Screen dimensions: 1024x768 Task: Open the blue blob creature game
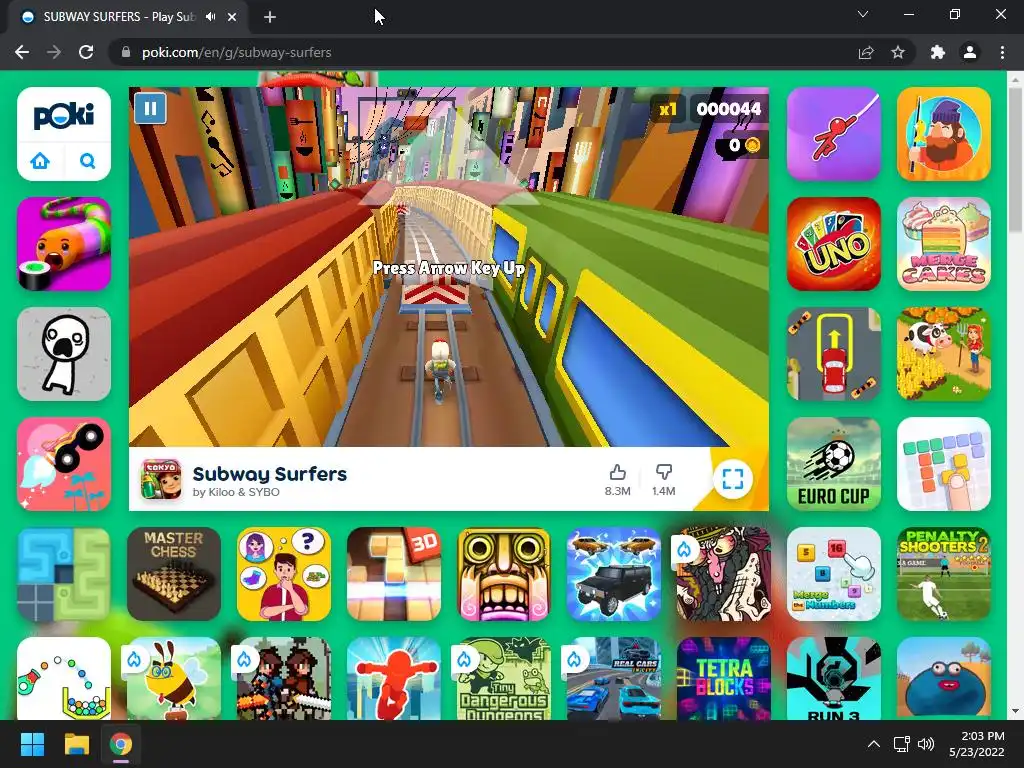tap(944, 679)
